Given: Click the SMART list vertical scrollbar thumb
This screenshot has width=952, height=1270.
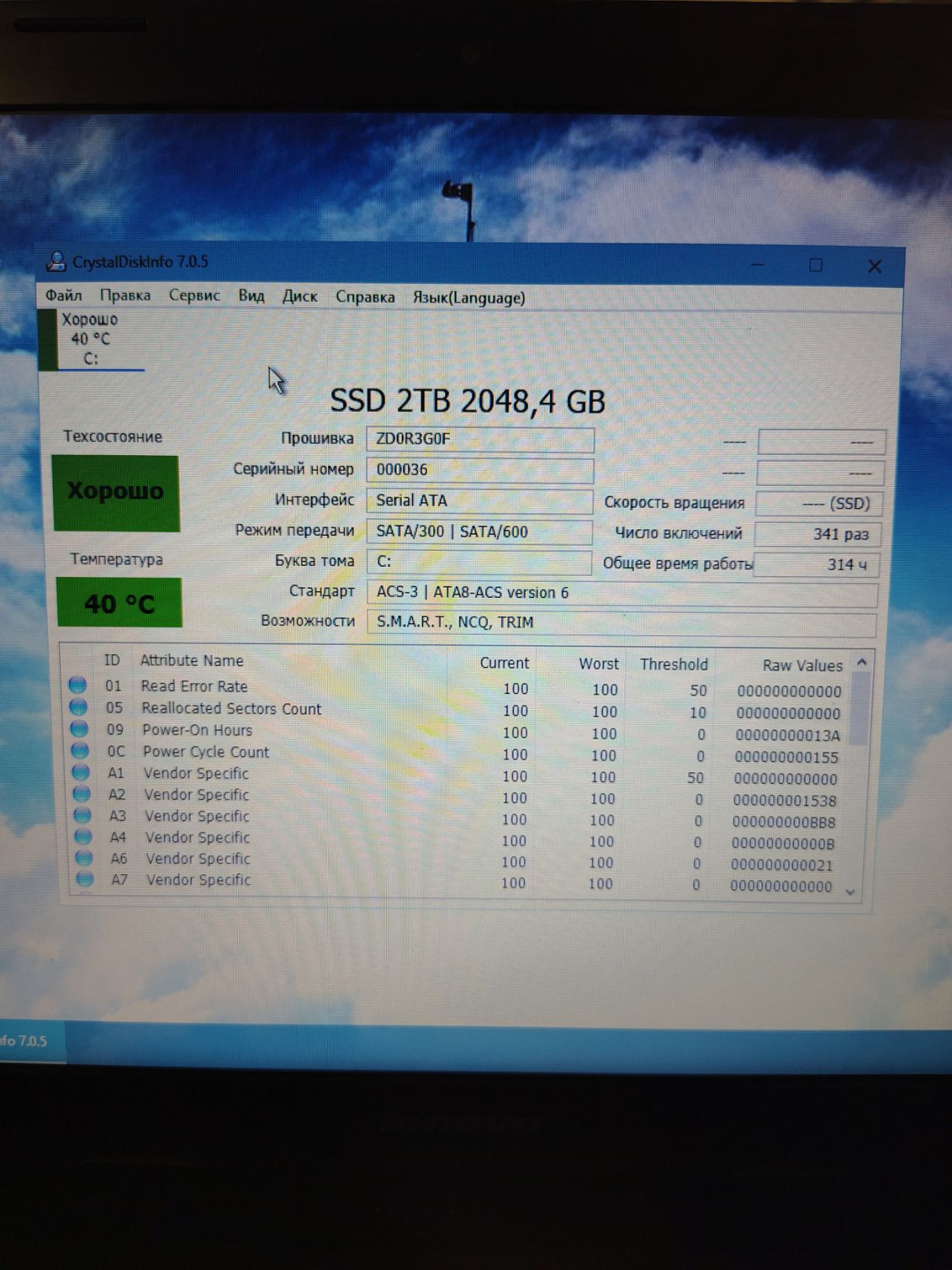Looking at the screenshot, I should tap(858, 708).
